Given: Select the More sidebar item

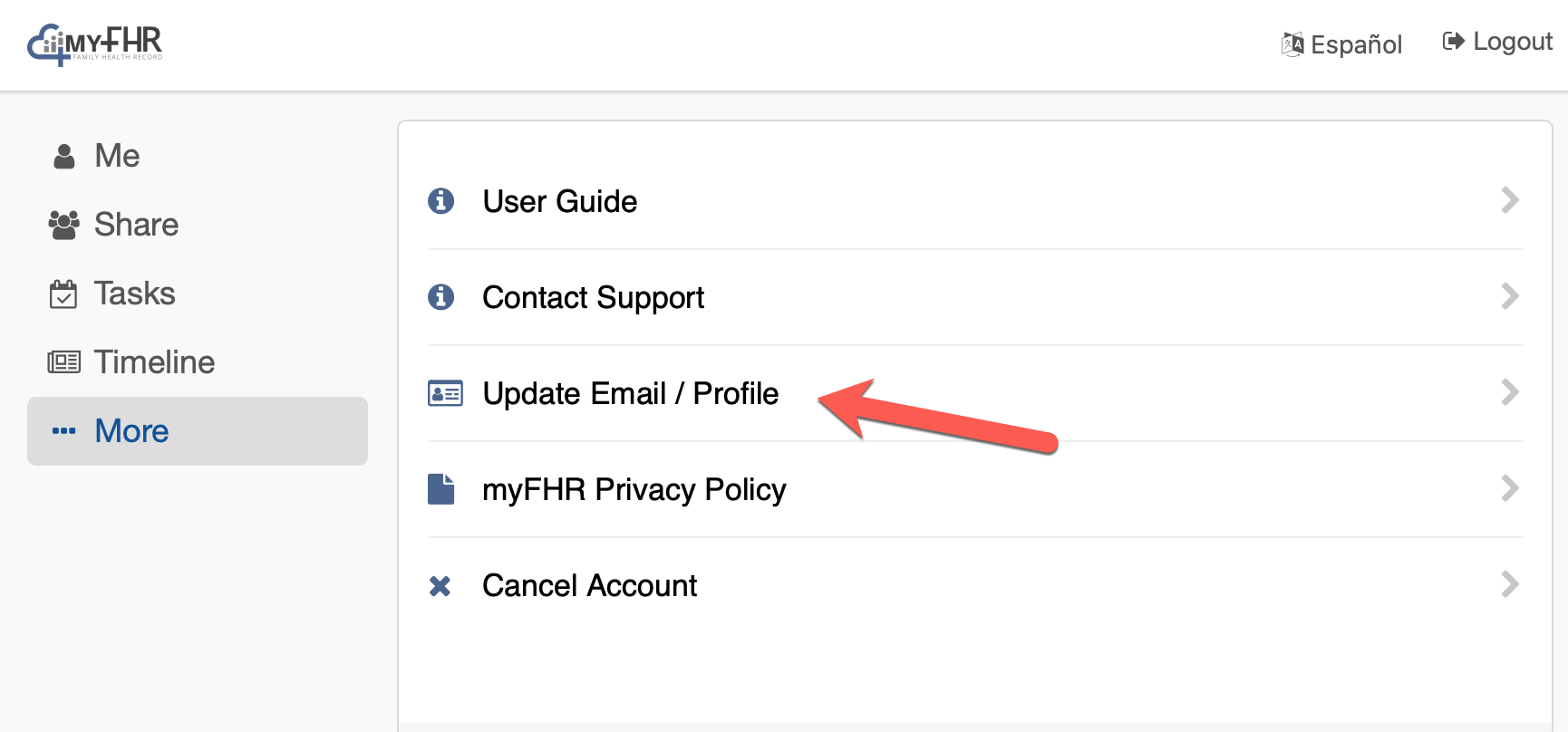Looking at the screenshot, I should pyautogui.click(x=131, y=431).
